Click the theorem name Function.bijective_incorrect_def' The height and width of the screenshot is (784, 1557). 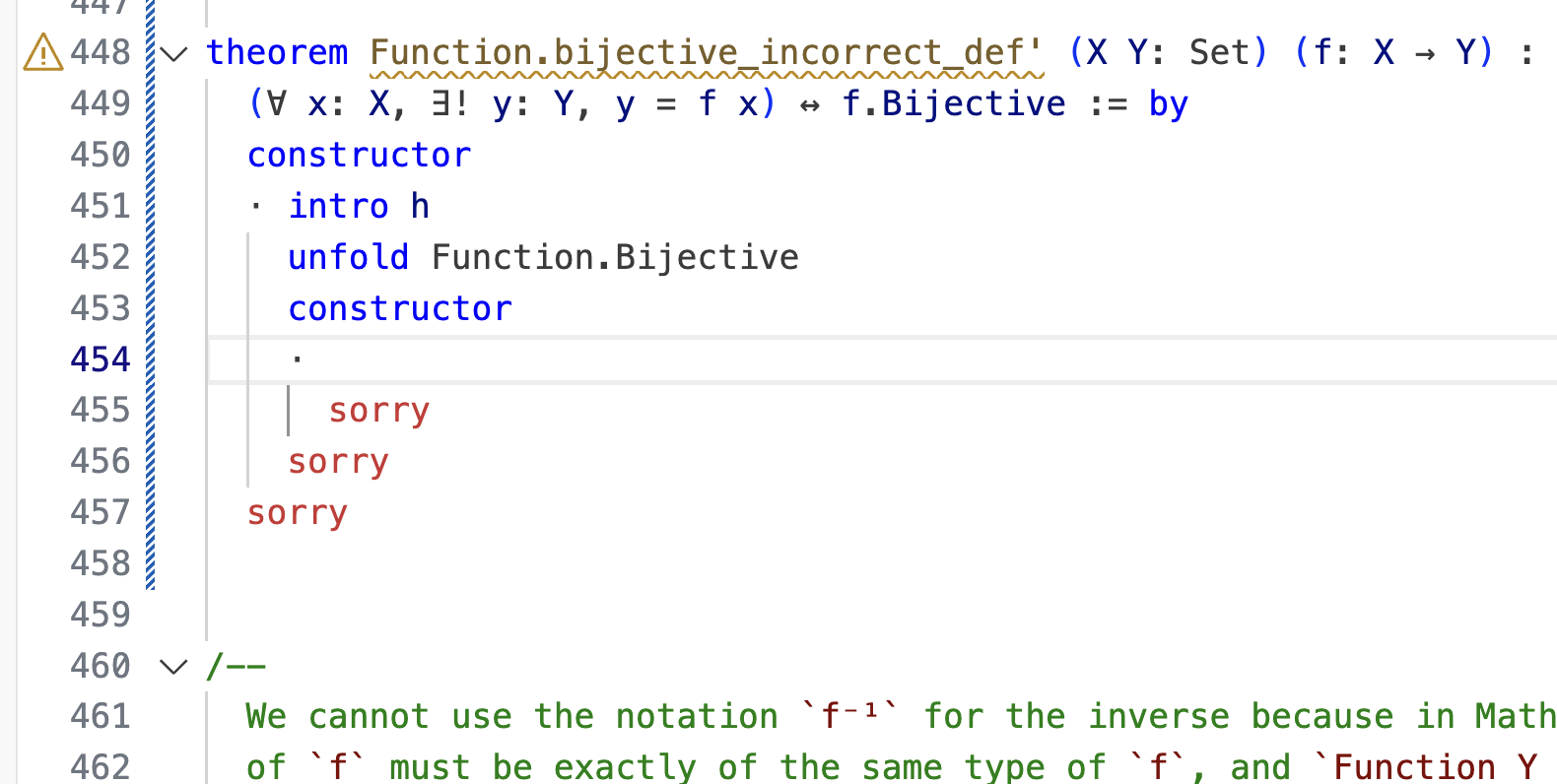point(706,52)
